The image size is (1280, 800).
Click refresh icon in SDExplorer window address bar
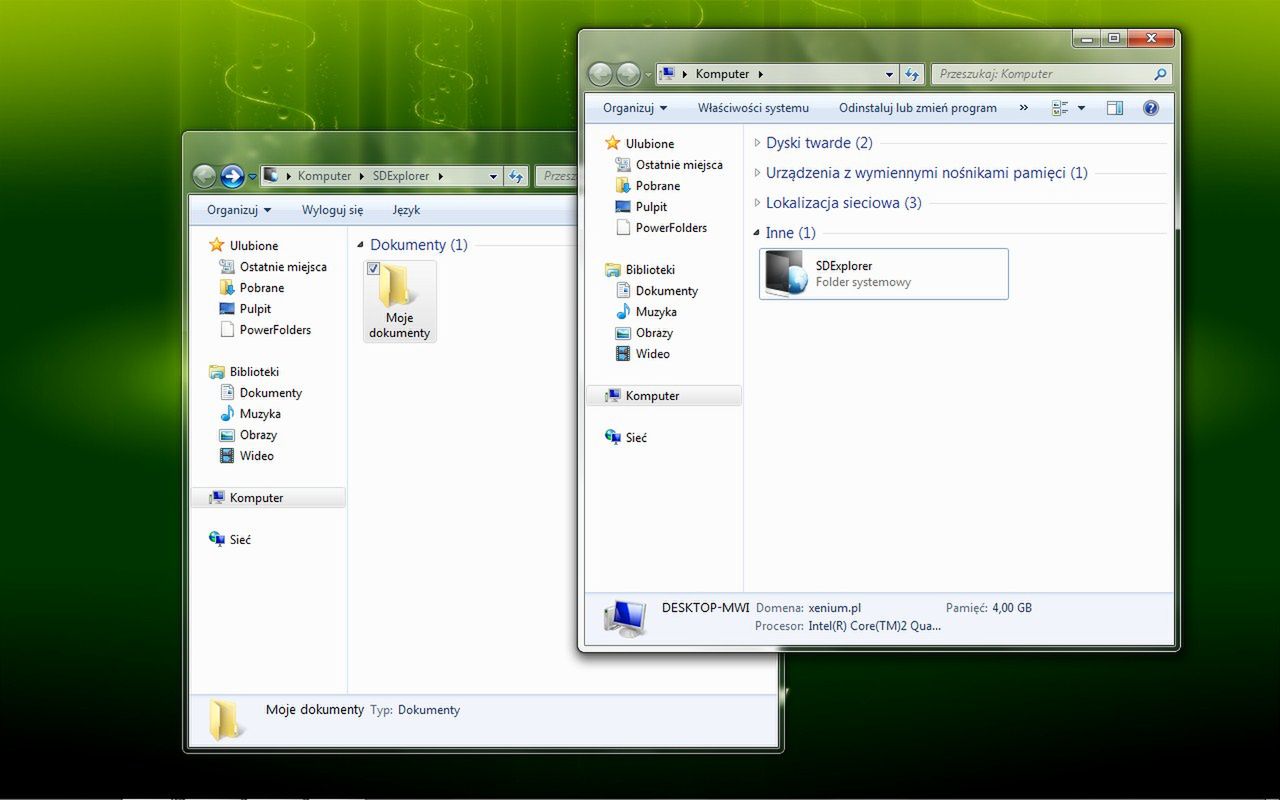(516, 176)
